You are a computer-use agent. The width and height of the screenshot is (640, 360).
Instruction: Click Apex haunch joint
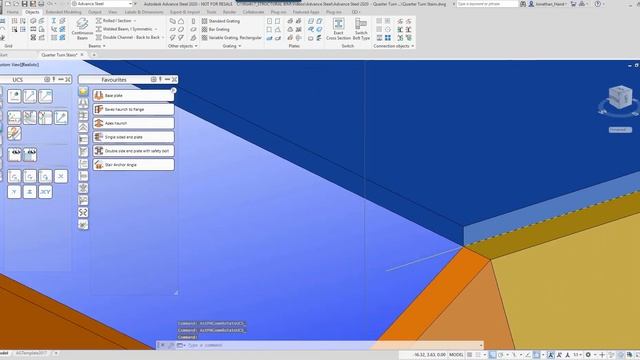[x=133, y=123]
